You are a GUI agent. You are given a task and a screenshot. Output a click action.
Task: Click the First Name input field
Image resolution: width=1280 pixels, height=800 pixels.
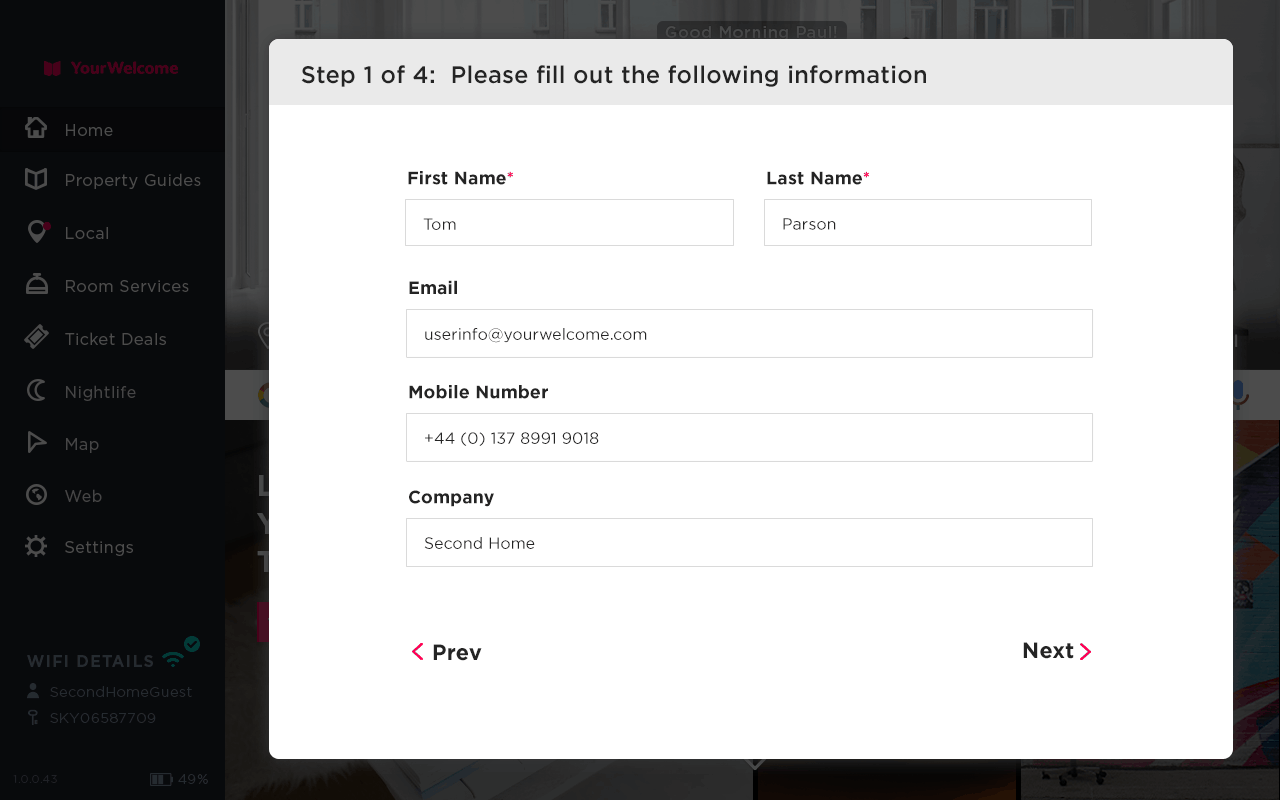pos(569,223)
